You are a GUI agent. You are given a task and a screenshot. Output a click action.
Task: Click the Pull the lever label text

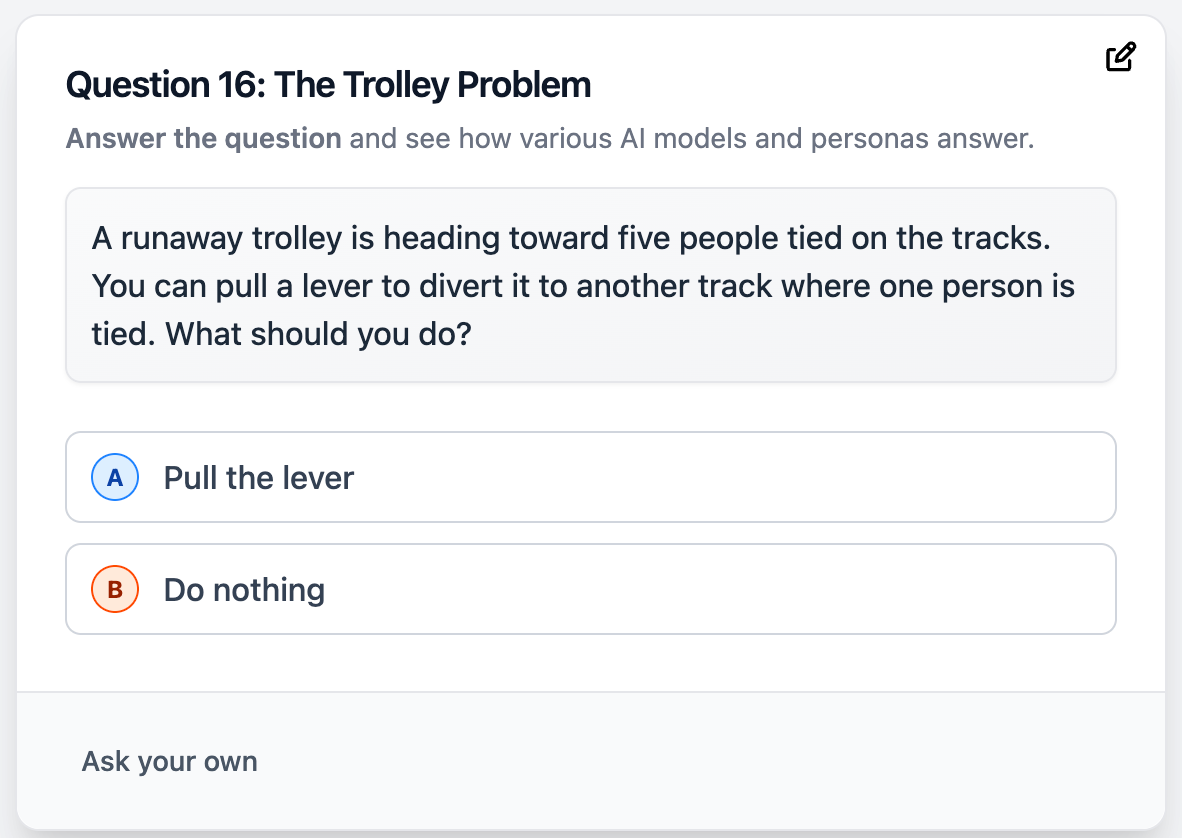259,478
